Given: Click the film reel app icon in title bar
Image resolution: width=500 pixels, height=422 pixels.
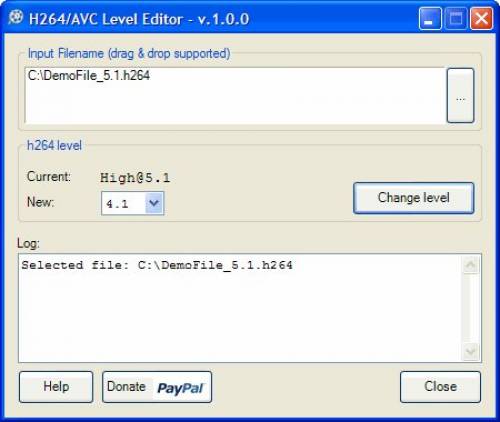Looking at the screenshot, I should point(16,17).
